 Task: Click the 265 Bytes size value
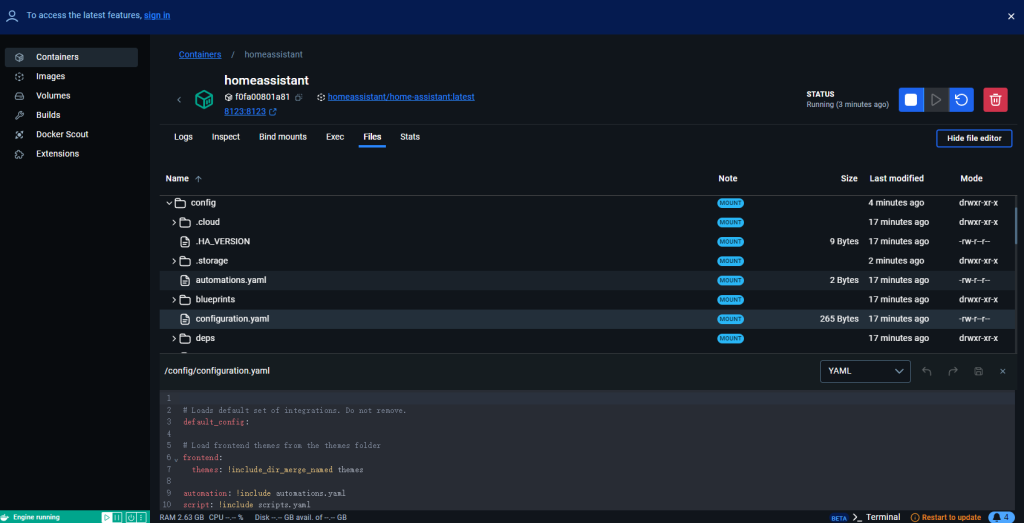point(839,319)
